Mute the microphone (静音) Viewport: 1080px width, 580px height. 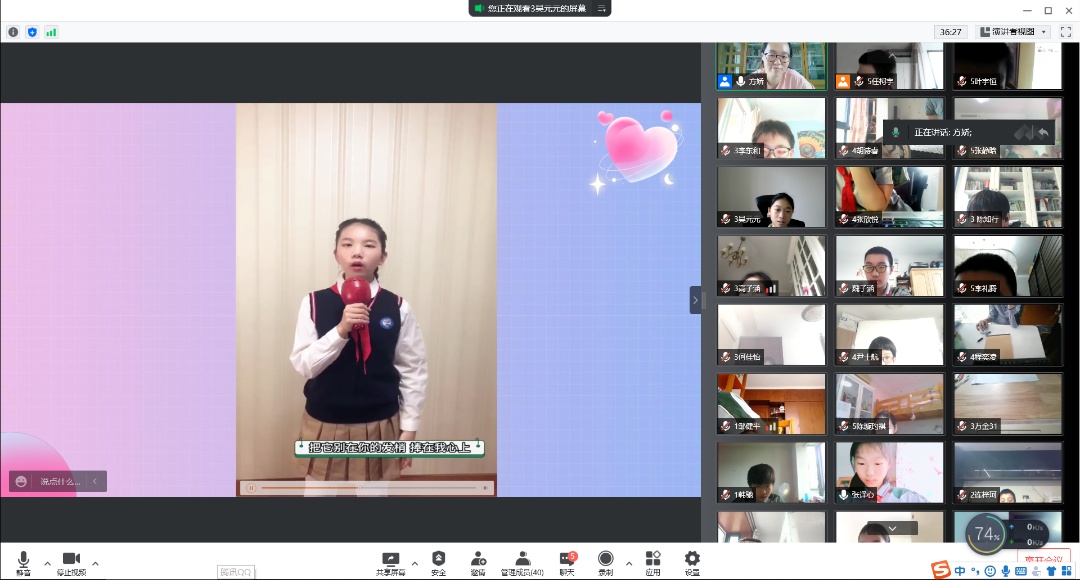click(x=22, y=560)
